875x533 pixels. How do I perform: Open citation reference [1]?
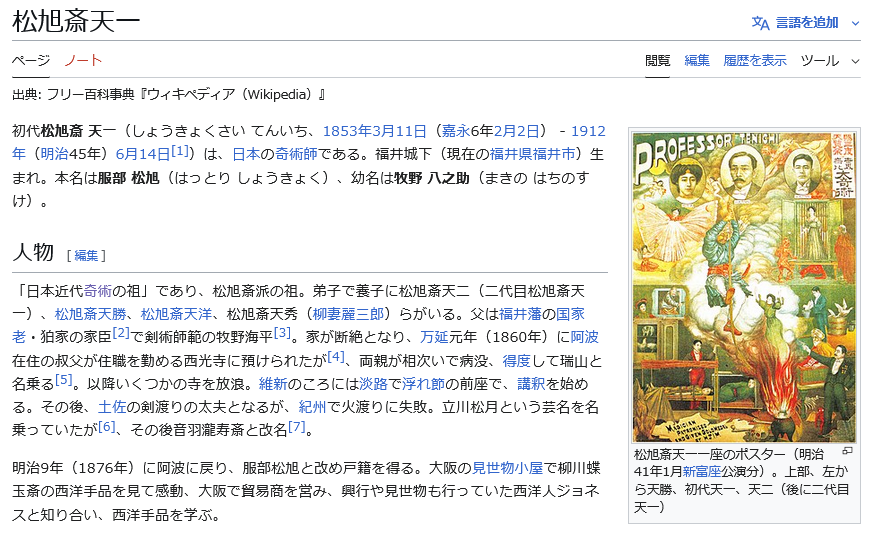[x=180, y=151]
